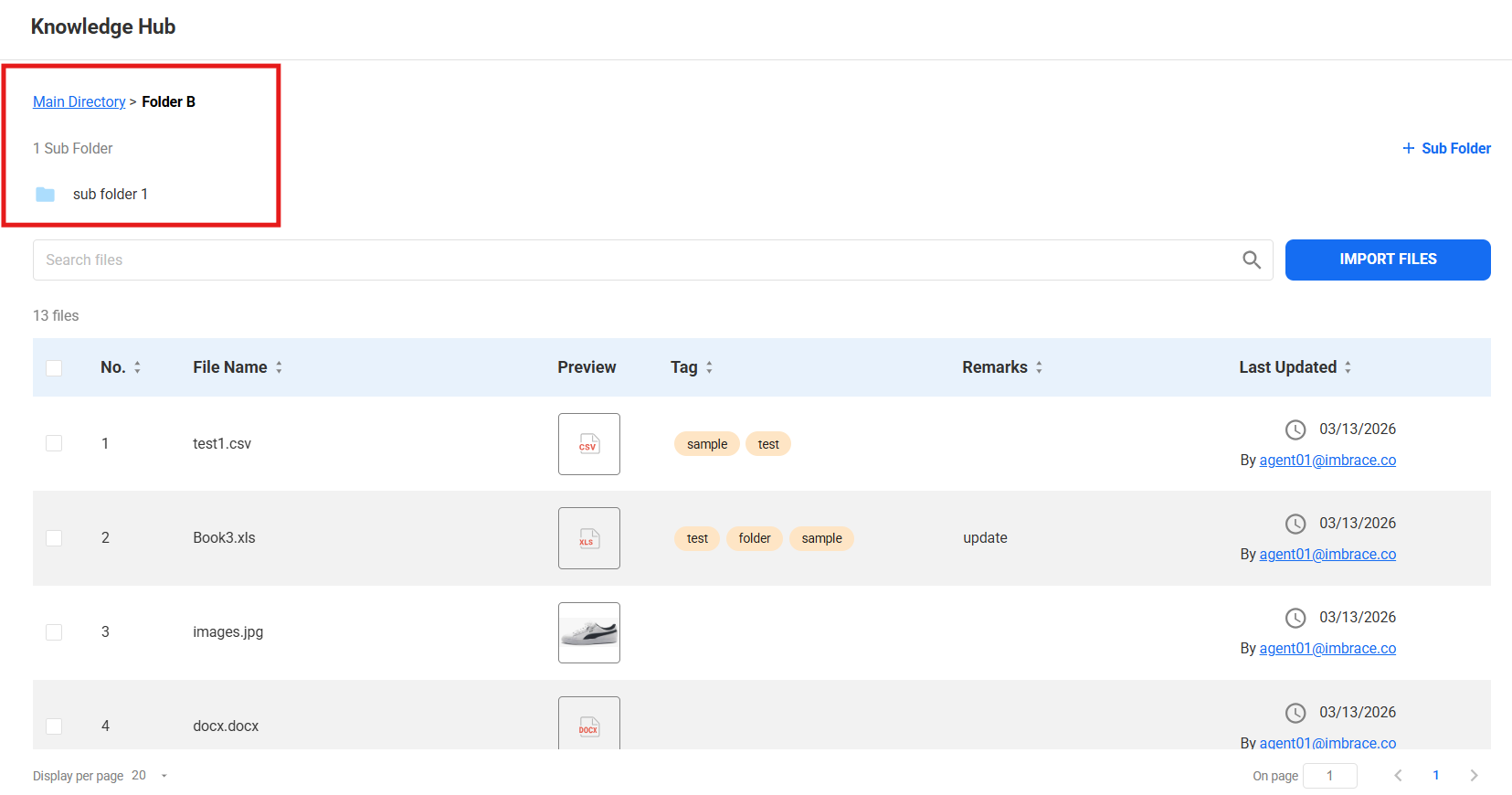
Task: Click the CSV file preview icon
Action: pyautogui.click(x=588, y=444)
